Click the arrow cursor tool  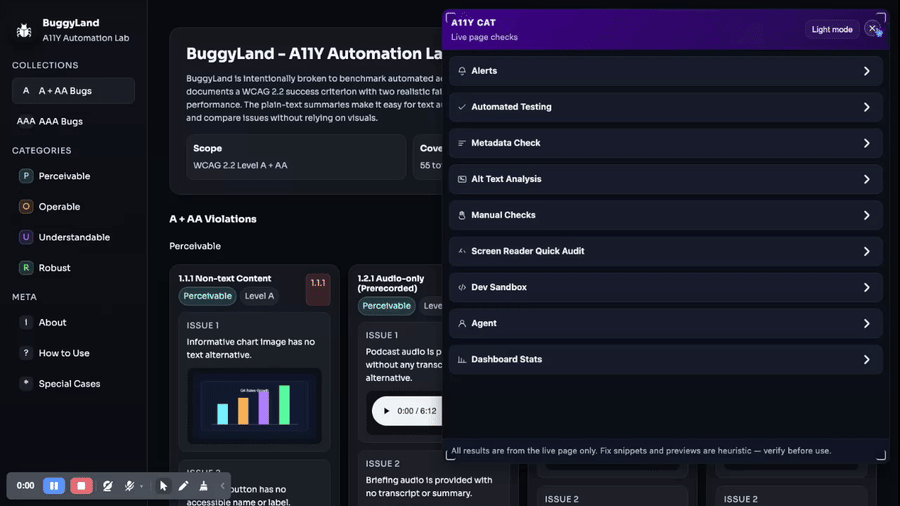coord(164,486)
